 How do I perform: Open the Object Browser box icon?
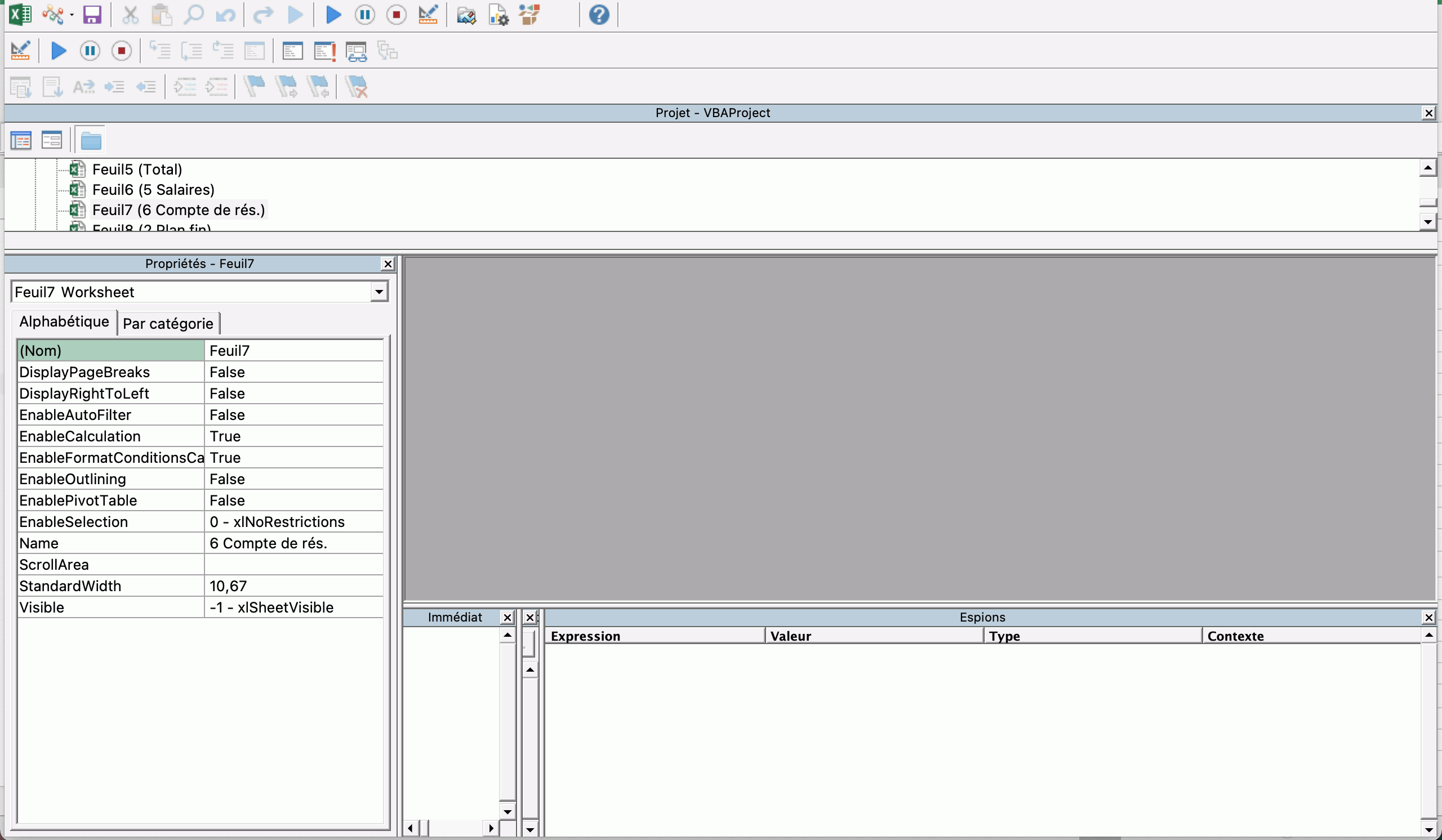(x=530, y=15)
